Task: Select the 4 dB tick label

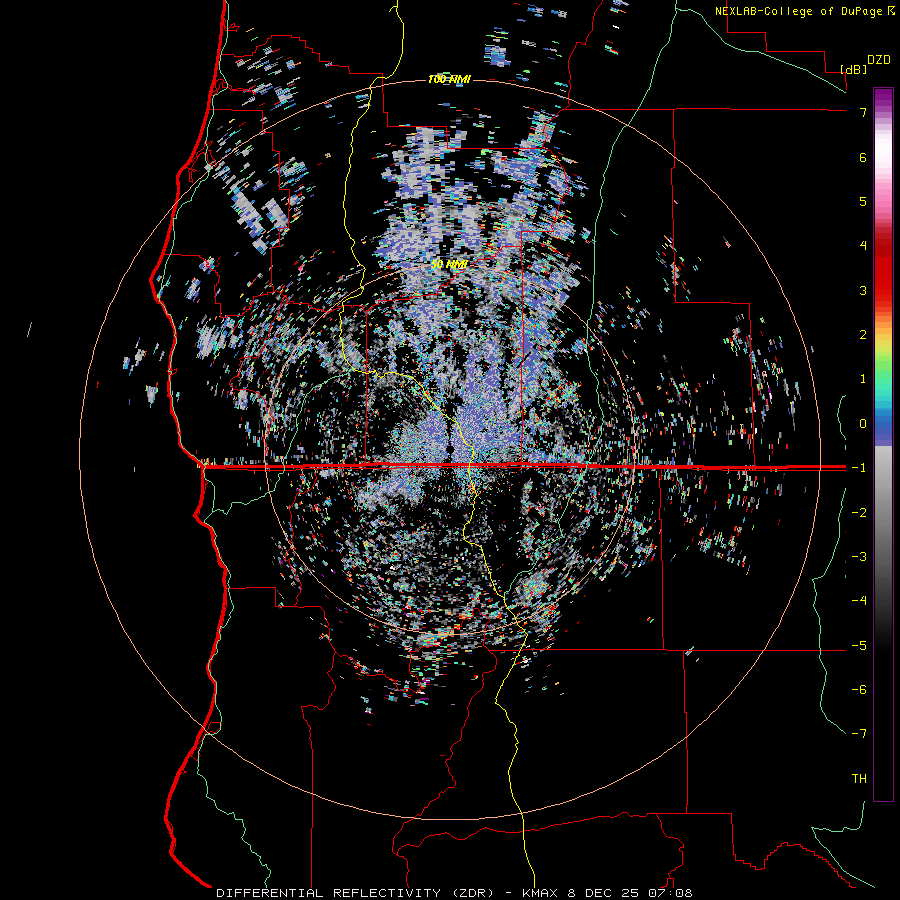Action: (x=863, y=245)
